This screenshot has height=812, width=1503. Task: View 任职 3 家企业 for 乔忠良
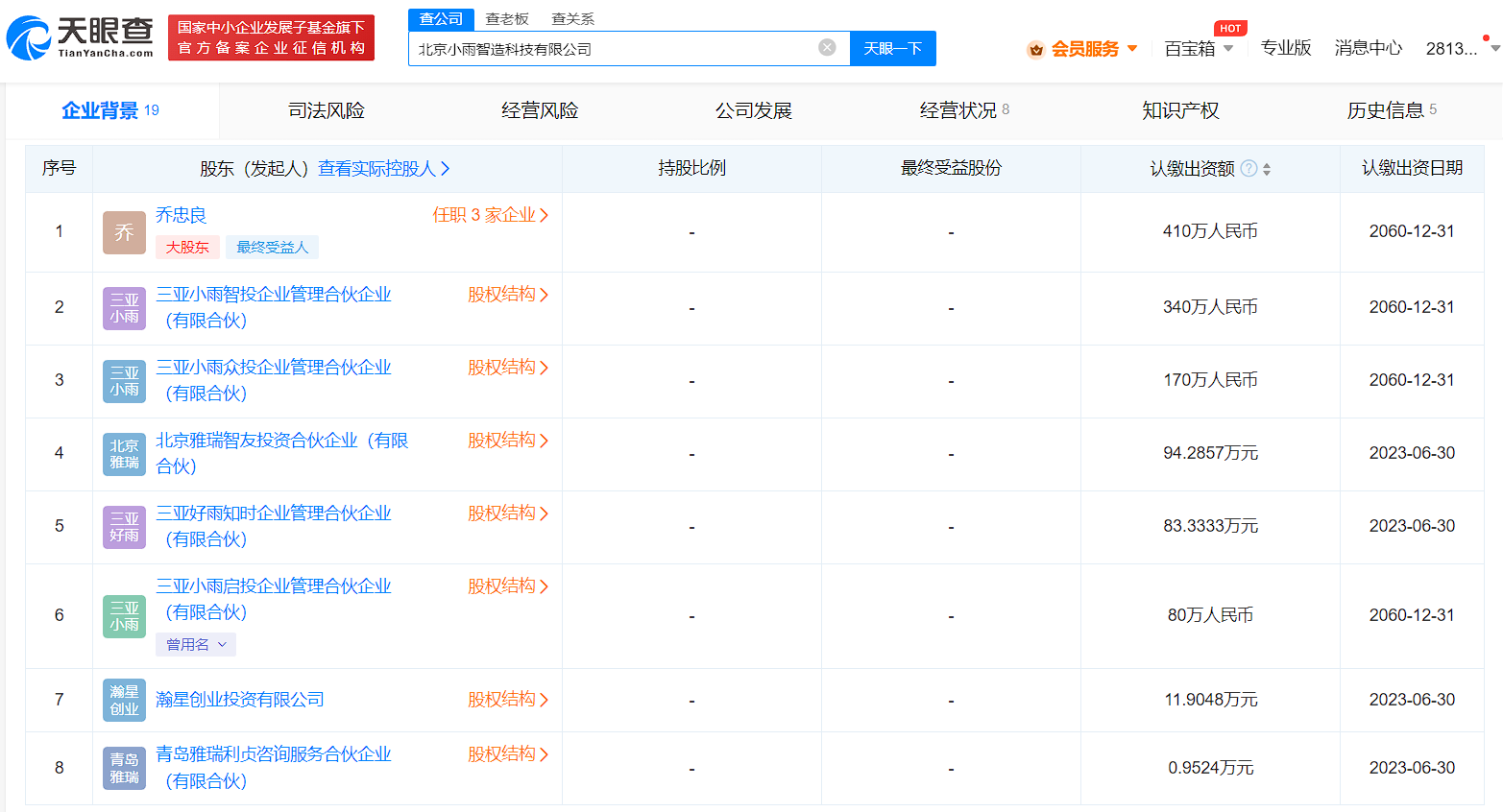click(x=491, y=215)
